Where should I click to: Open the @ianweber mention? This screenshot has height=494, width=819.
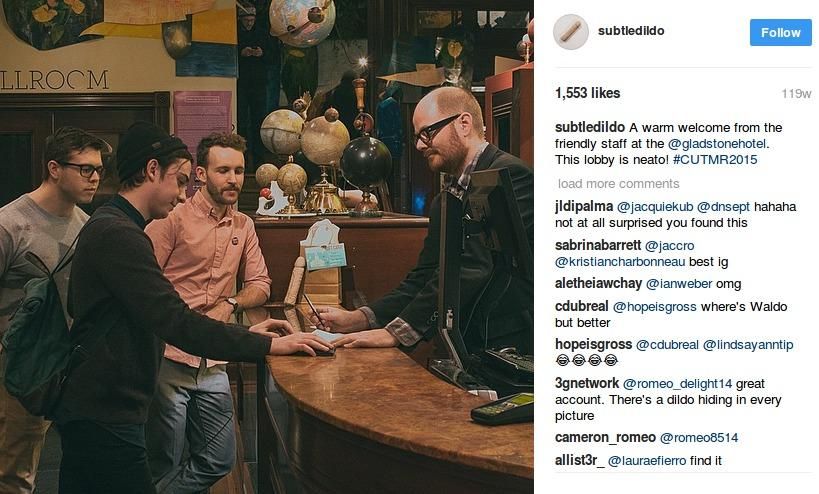tap(679, 284)
